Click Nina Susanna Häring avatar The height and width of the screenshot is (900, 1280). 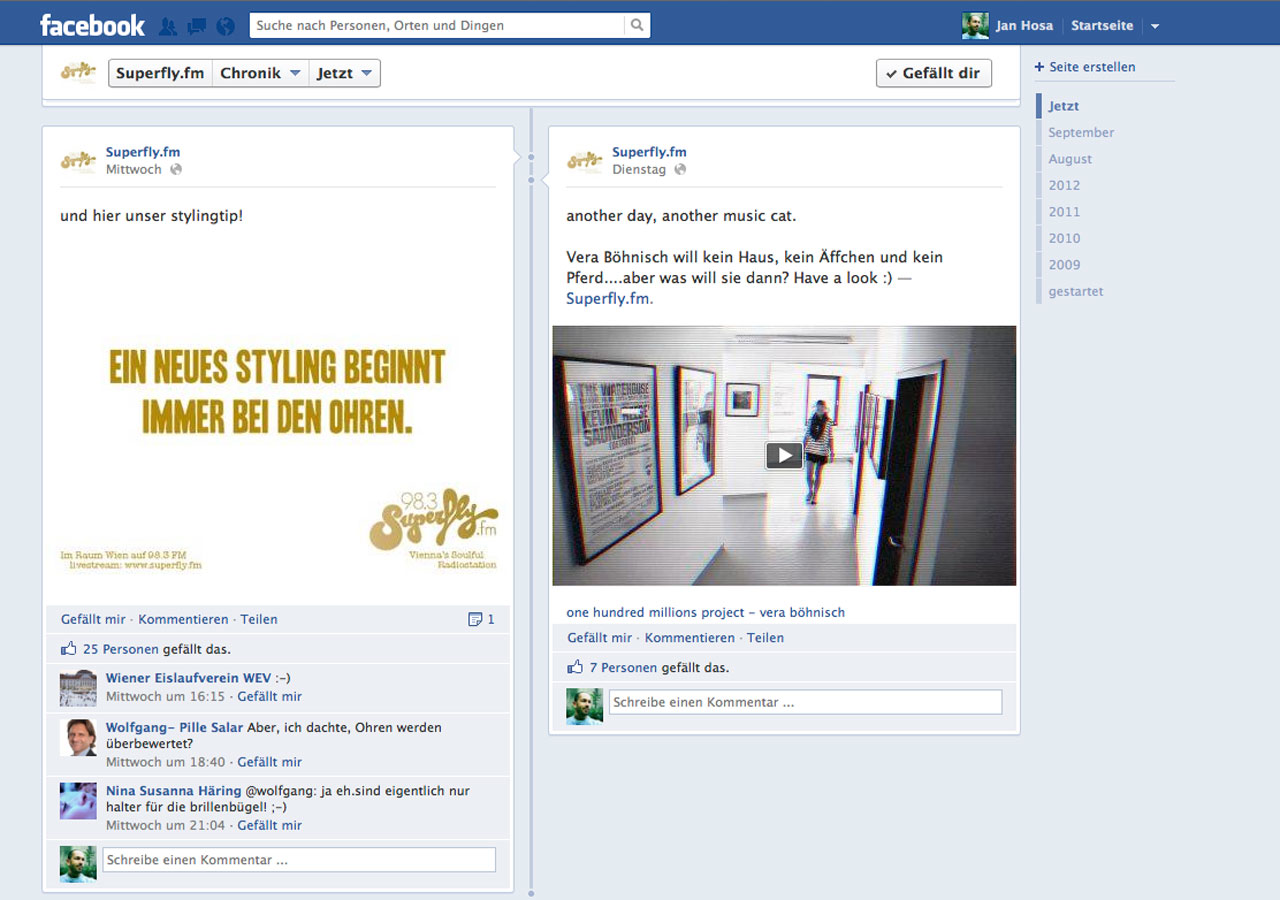pyautogui.click(x=78, y=801)
